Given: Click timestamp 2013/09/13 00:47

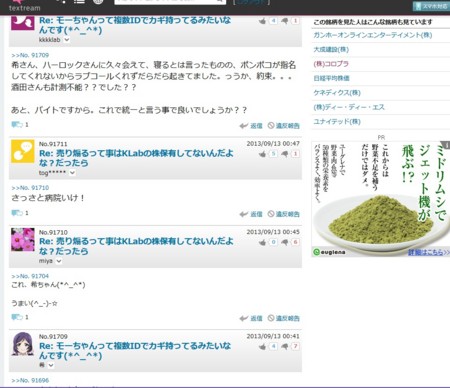Looking at the screenshot, I should point(273,144).
